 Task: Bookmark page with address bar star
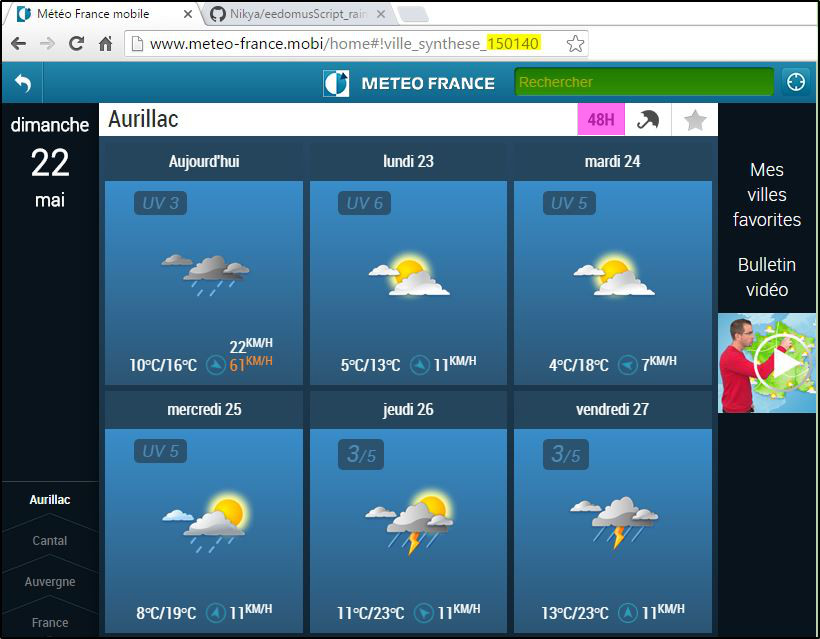[x=575, y=43]
